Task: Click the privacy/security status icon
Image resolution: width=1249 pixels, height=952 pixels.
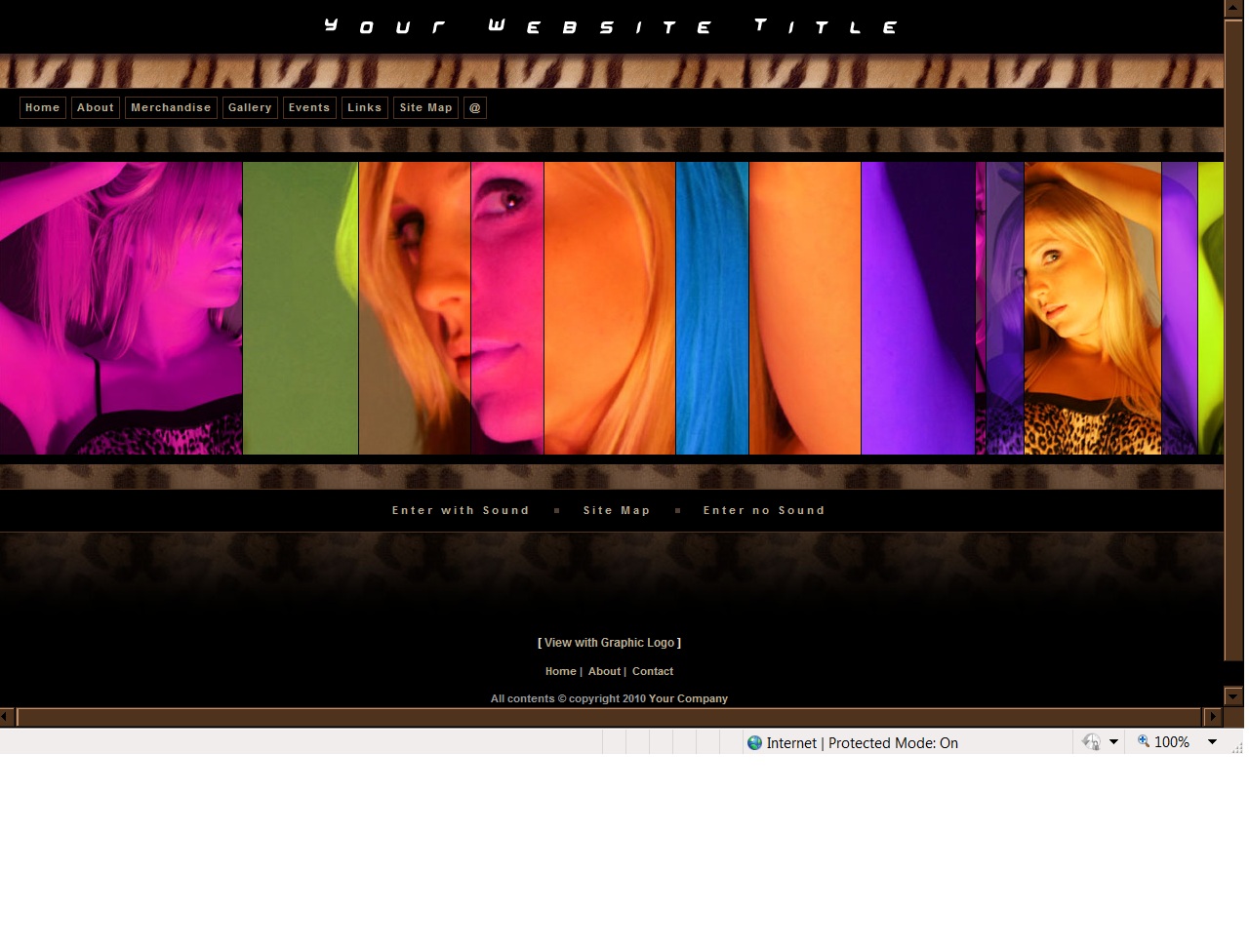Action: pos(1091,742)
